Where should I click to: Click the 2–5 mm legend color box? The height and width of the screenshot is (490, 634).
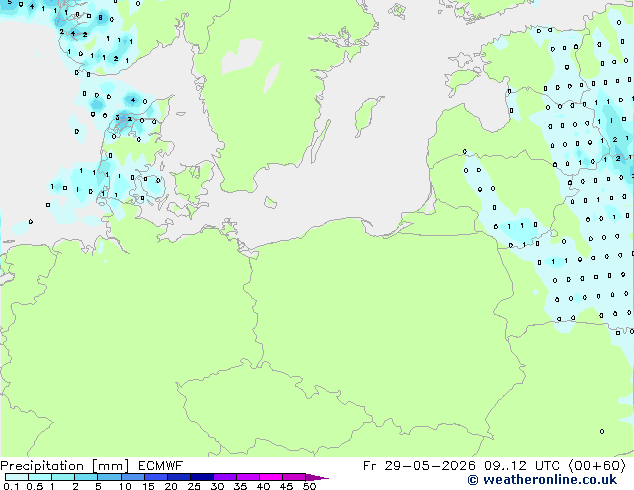pyautogui.click(x=86, y=477)
